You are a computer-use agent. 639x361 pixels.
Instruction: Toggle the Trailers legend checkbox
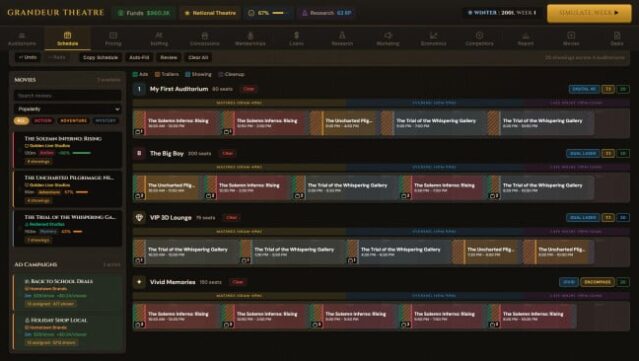click(x=157, y=74)
